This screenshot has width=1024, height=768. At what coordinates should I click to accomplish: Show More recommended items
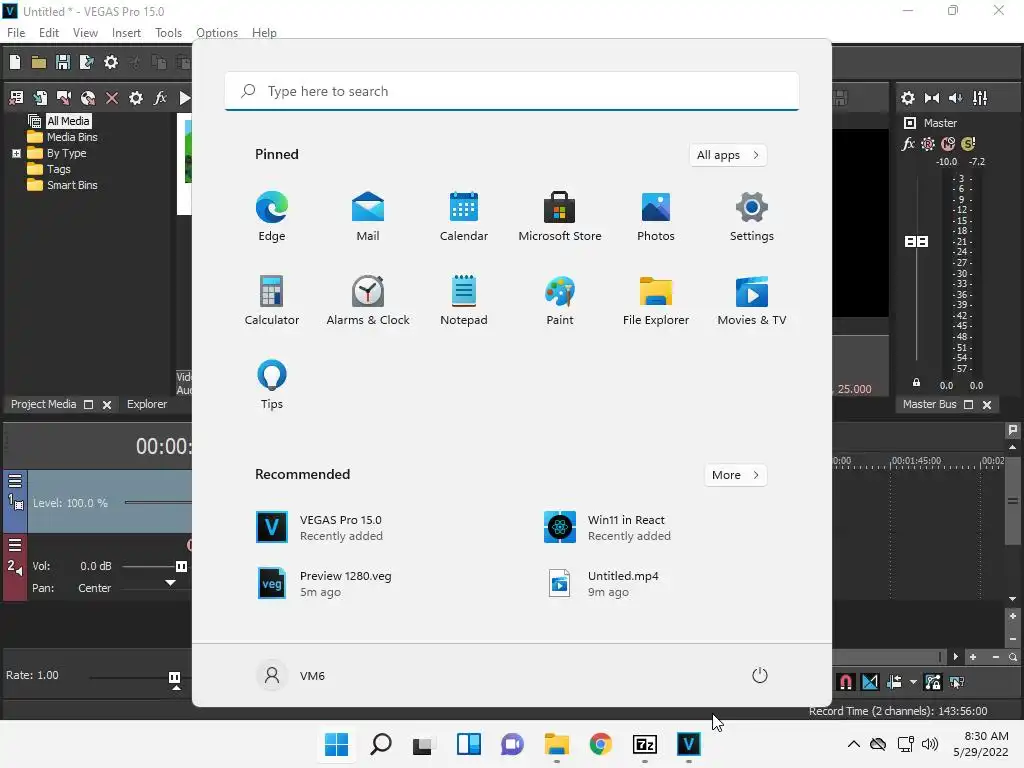click(x=735, y=475)
